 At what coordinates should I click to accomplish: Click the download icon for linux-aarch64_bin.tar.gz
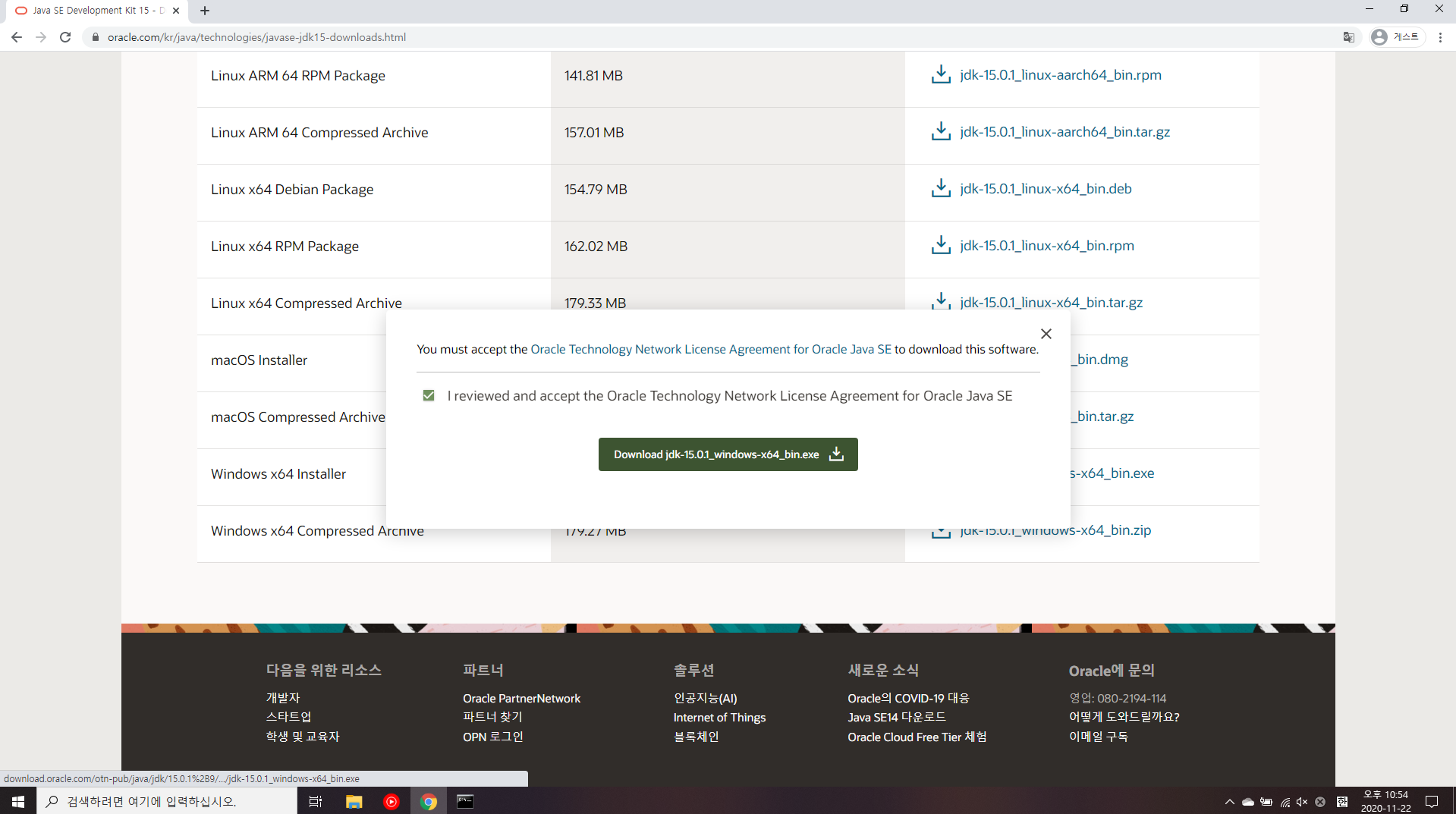[941, 131]
